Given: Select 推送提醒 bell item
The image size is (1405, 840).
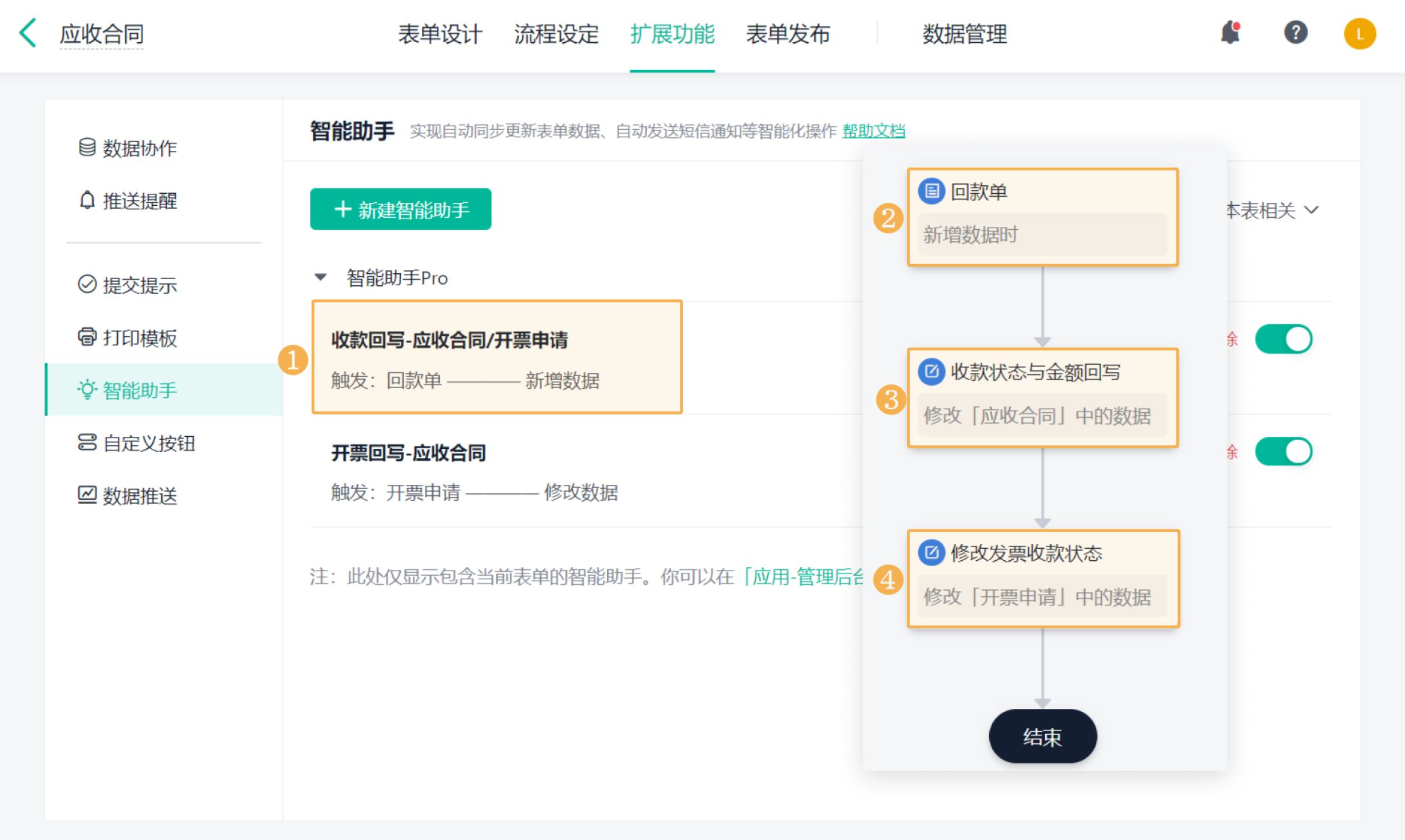Looking at the screenshot, I should tap(128, 201).
